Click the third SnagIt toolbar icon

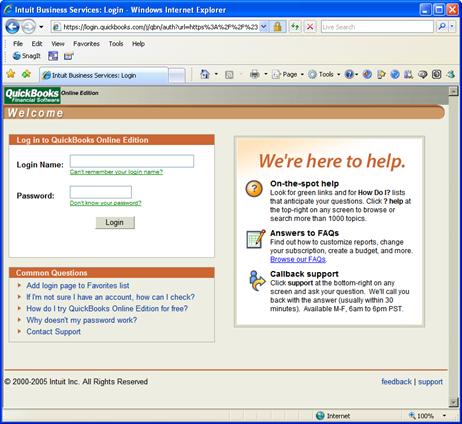tap(69, 56)
